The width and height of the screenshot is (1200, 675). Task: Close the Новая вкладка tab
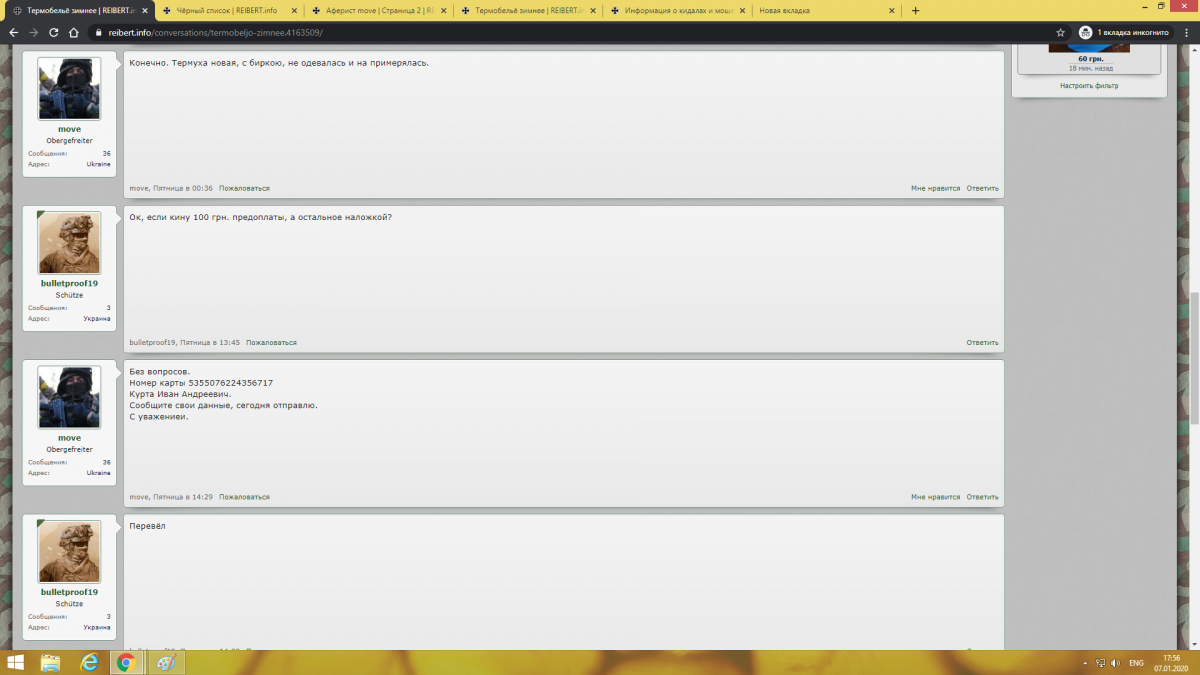pos(892,10)
